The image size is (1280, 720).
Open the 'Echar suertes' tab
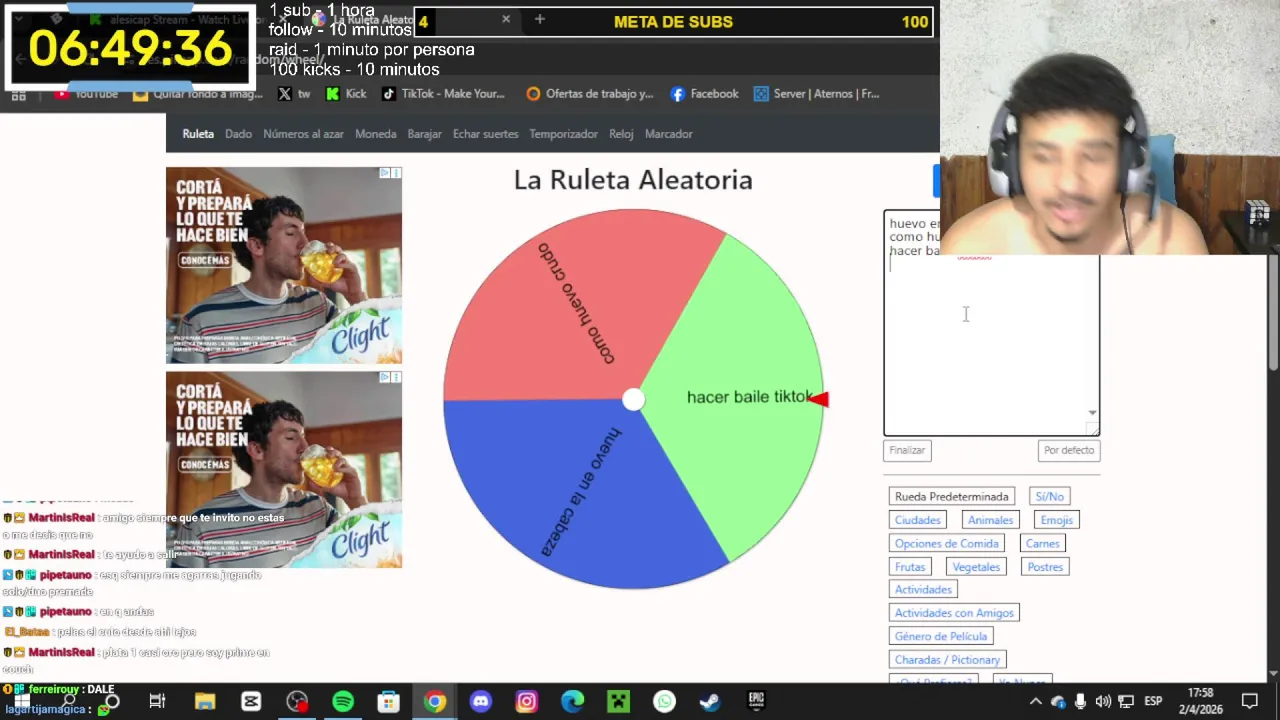click(x=486, y=134)
